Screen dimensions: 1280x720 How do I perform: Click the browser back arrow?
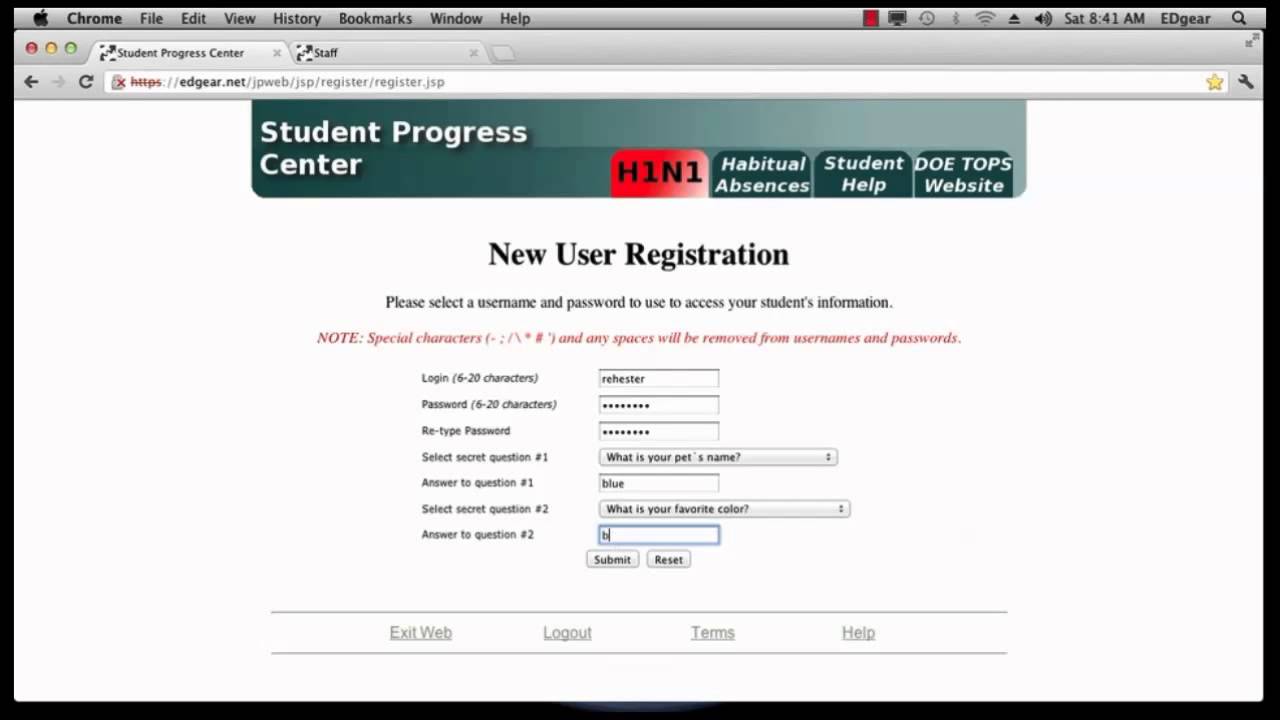pos(31,82)
